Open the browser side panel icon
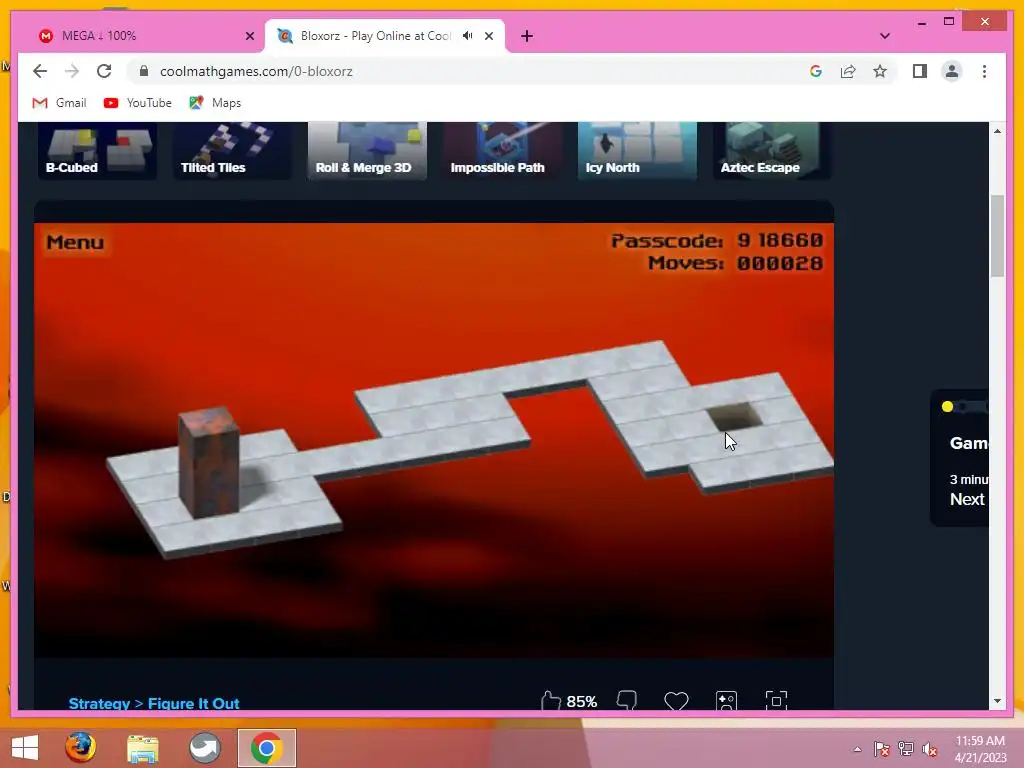Viewport: 1024px width, 768px height. pos(920,71)
